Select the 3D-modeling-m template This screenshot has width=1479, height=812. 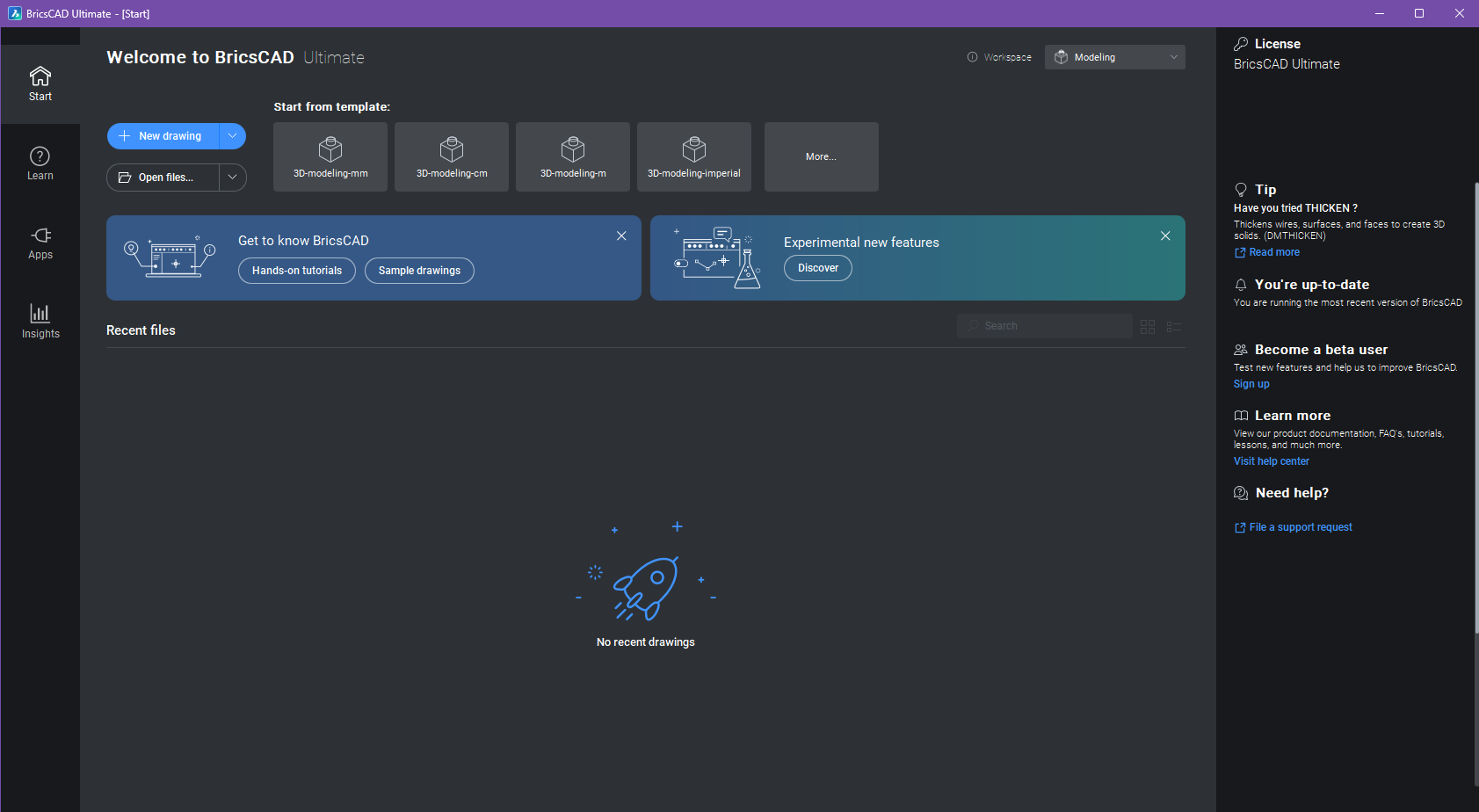[x=573, y=156]
